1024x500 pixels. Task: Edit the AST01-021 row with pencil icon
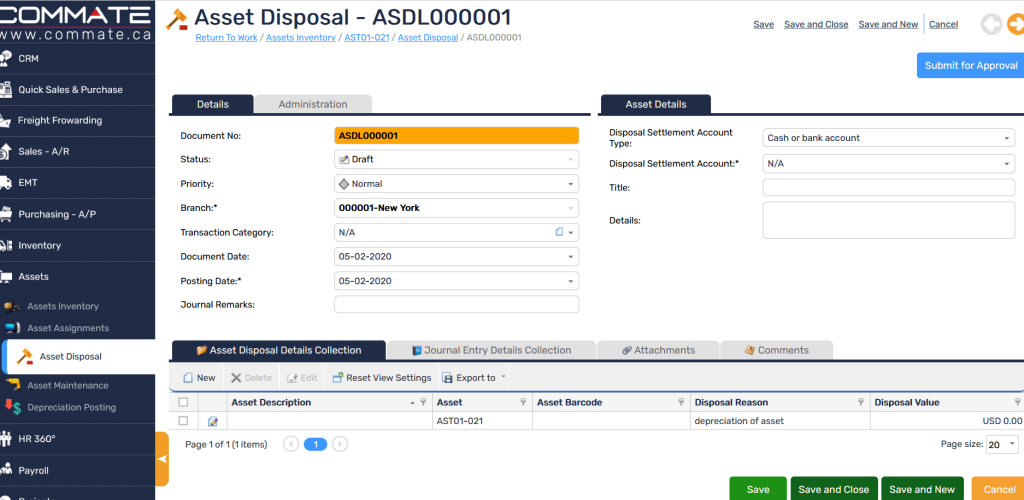(212, 422)
